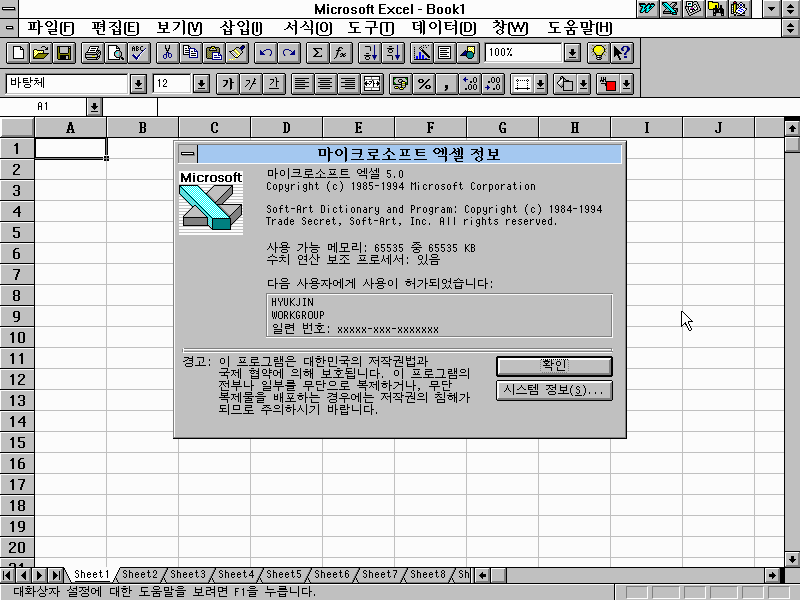Image resolution: width=800 pixels, height=600 pixels.
Task: Click the 시스템 정보(S)... button
Action: pos(554,390)
